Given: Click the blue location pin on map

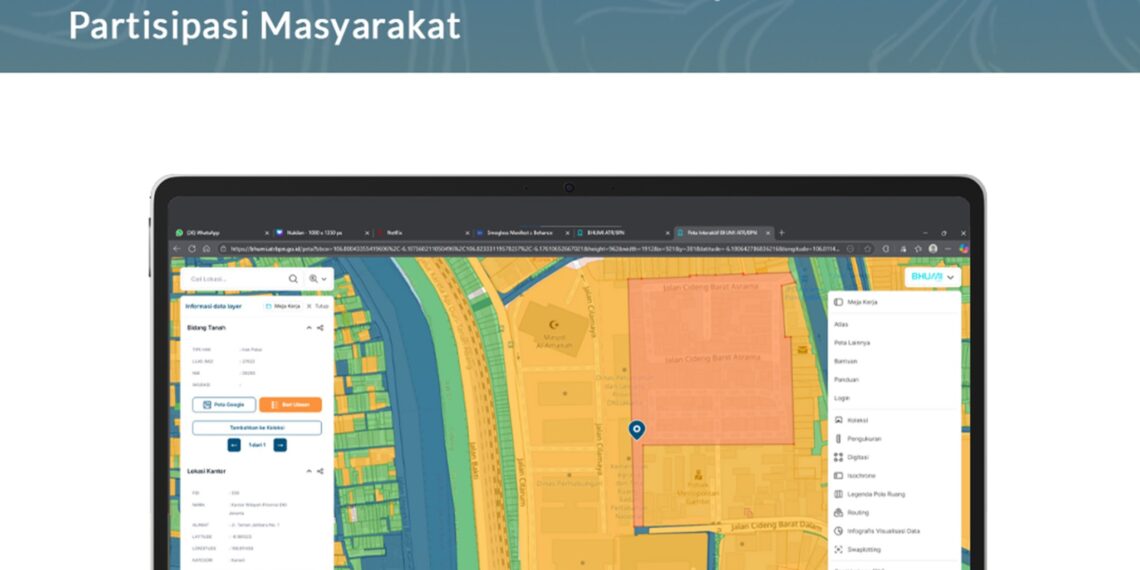Looking at the screenshot, I should click(x=637, y=430).
